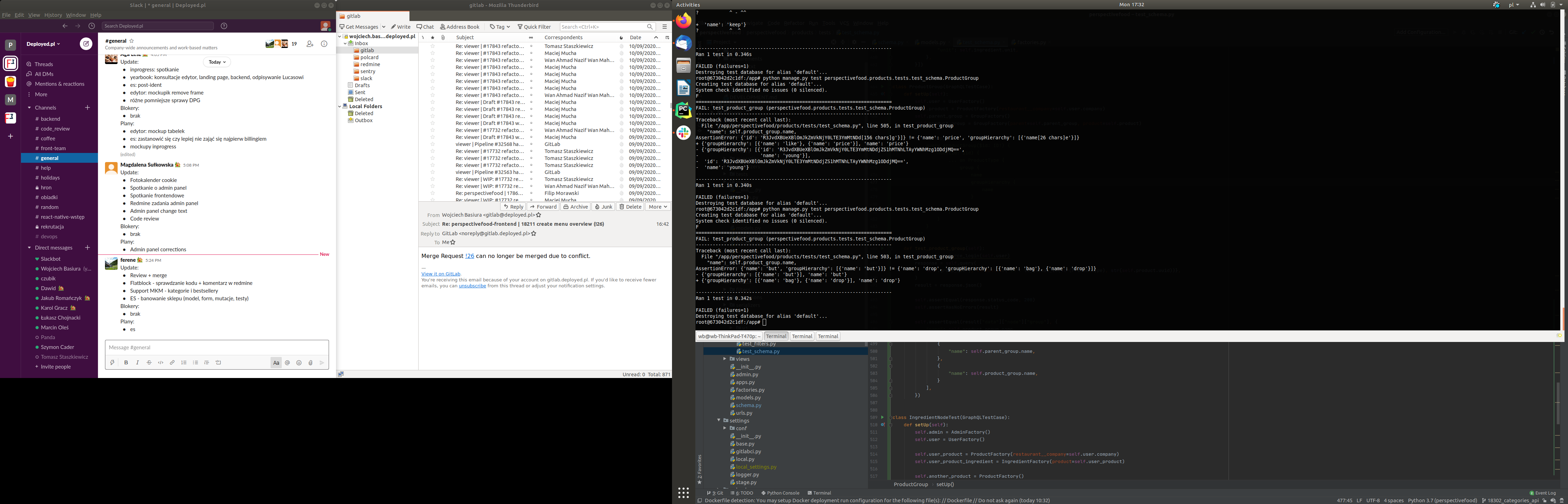Open PyCharm from the Ubuntu dock
Image resolution: width=1568 pixels, height=504 pixels.
coord(684,110)
